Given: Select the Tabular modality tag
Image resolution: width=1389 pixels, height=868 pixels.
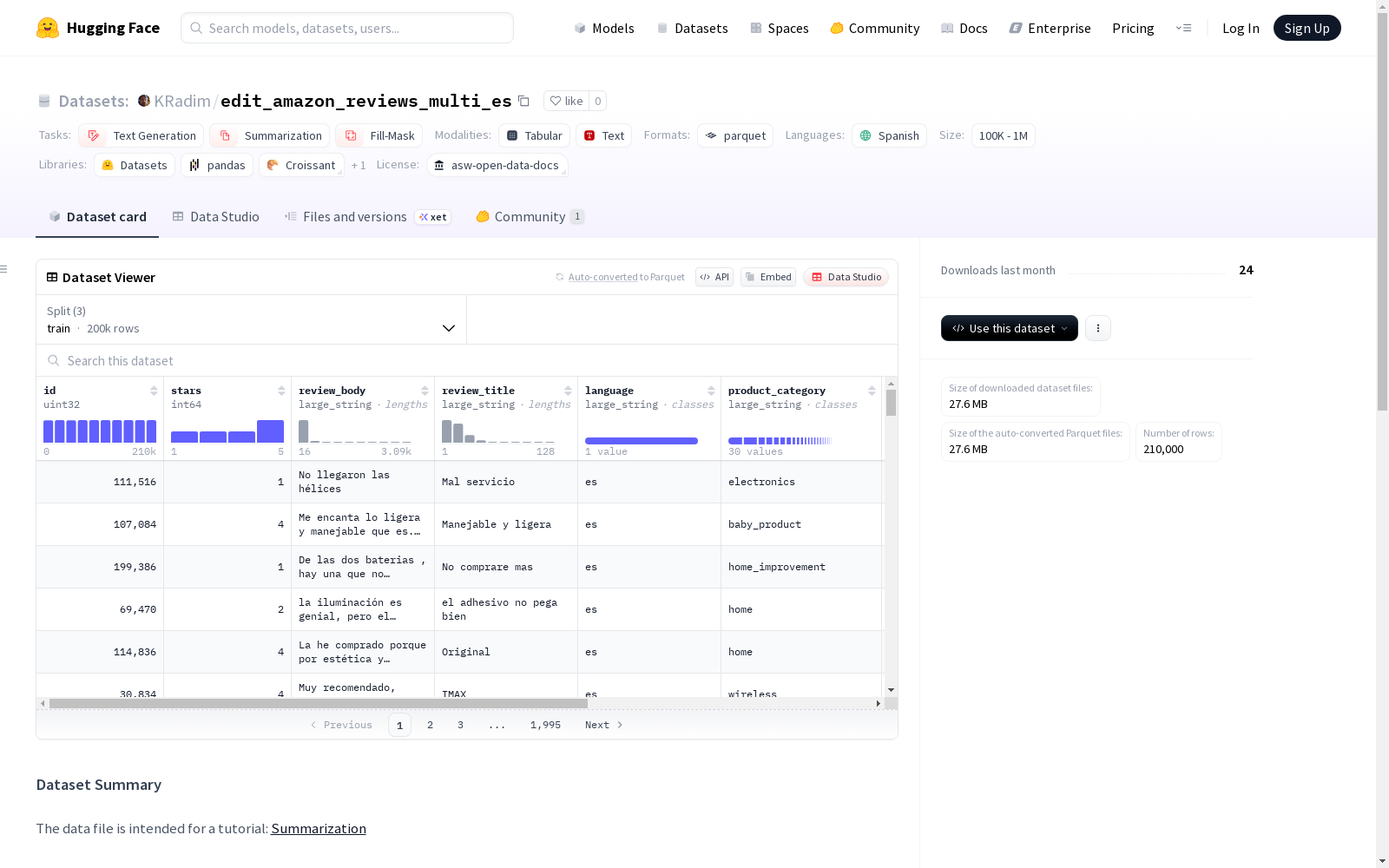Looking at the screenshot, I should click(534, 135).
